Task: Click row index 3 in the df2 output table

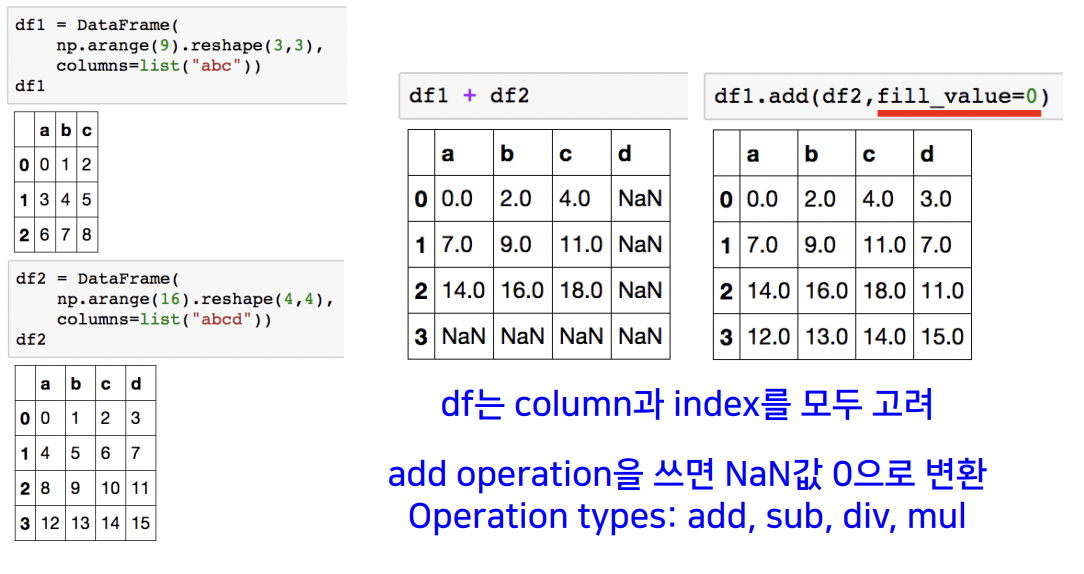Action: (x=25, y=523)
